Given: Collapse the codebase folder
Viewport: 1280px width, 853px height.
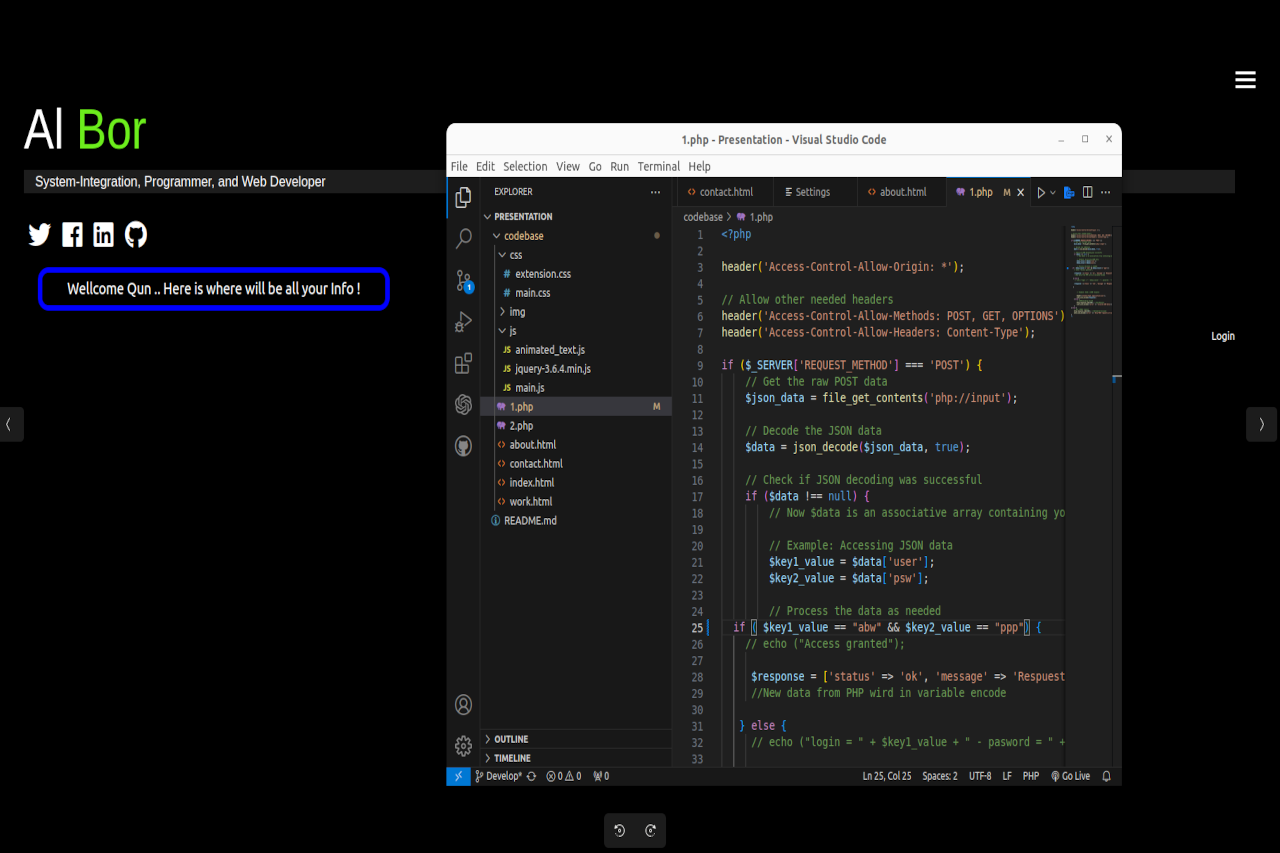Looking at the screenshot, I should (523, 236).
